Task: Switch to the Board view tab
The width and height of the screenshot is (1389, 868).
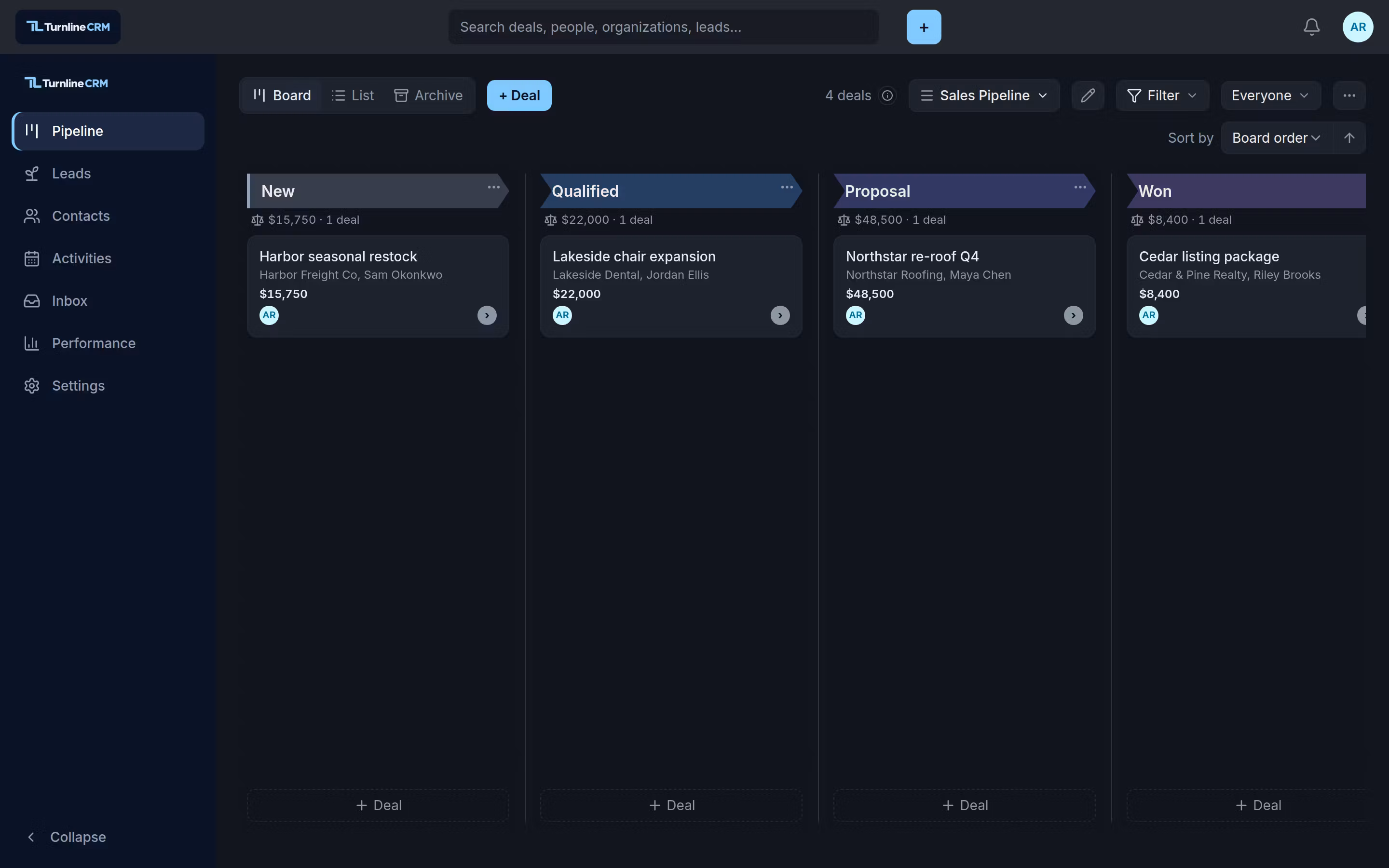Action: pos(282,95)
